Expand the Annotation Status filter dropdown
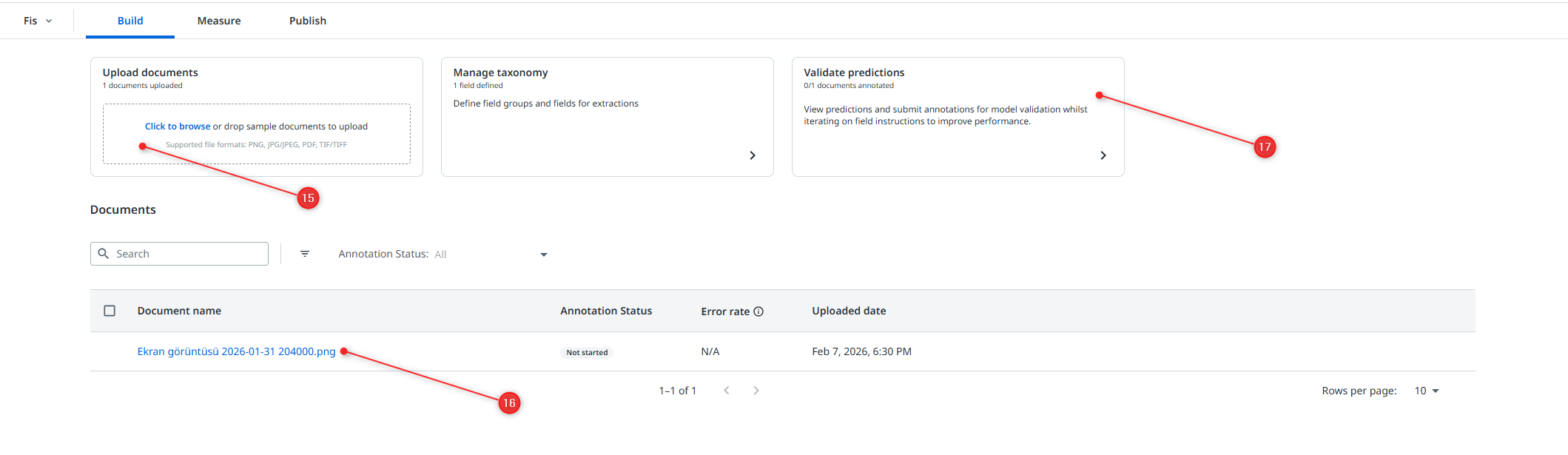Viewport: 1568px width, 455px height. (543, 255)
